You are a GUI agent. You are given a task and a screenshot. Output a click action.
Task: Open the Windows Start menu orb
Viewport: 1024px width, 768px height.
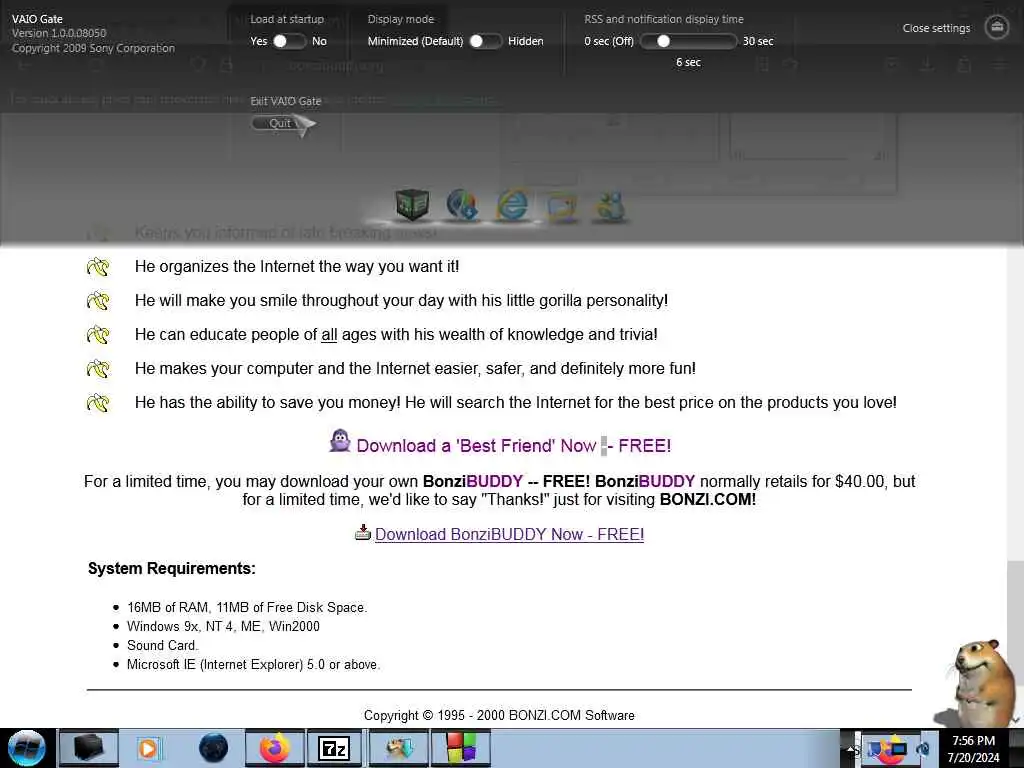pos(27,748)
